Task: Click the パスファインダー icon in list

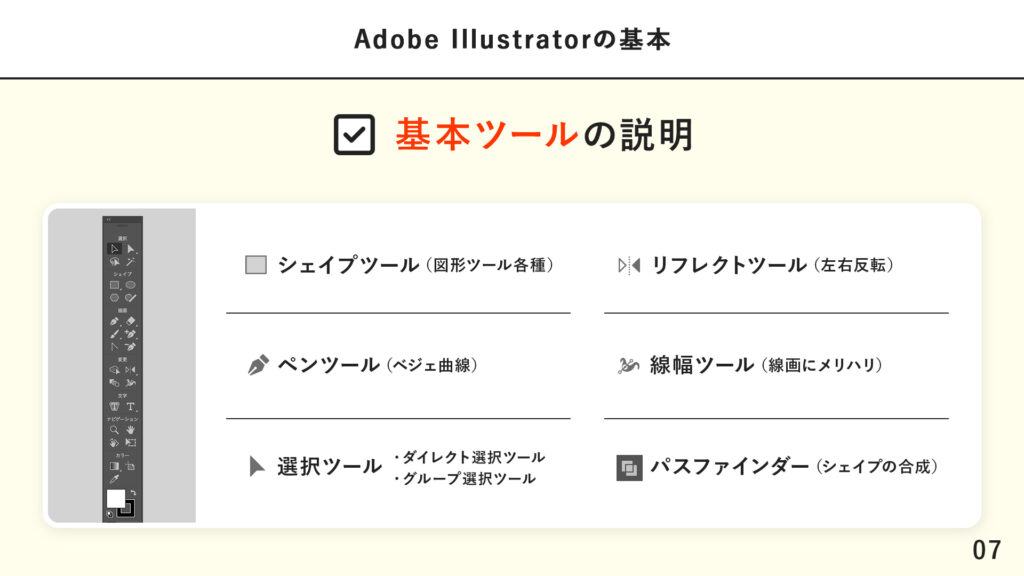Action: point(628,467)
